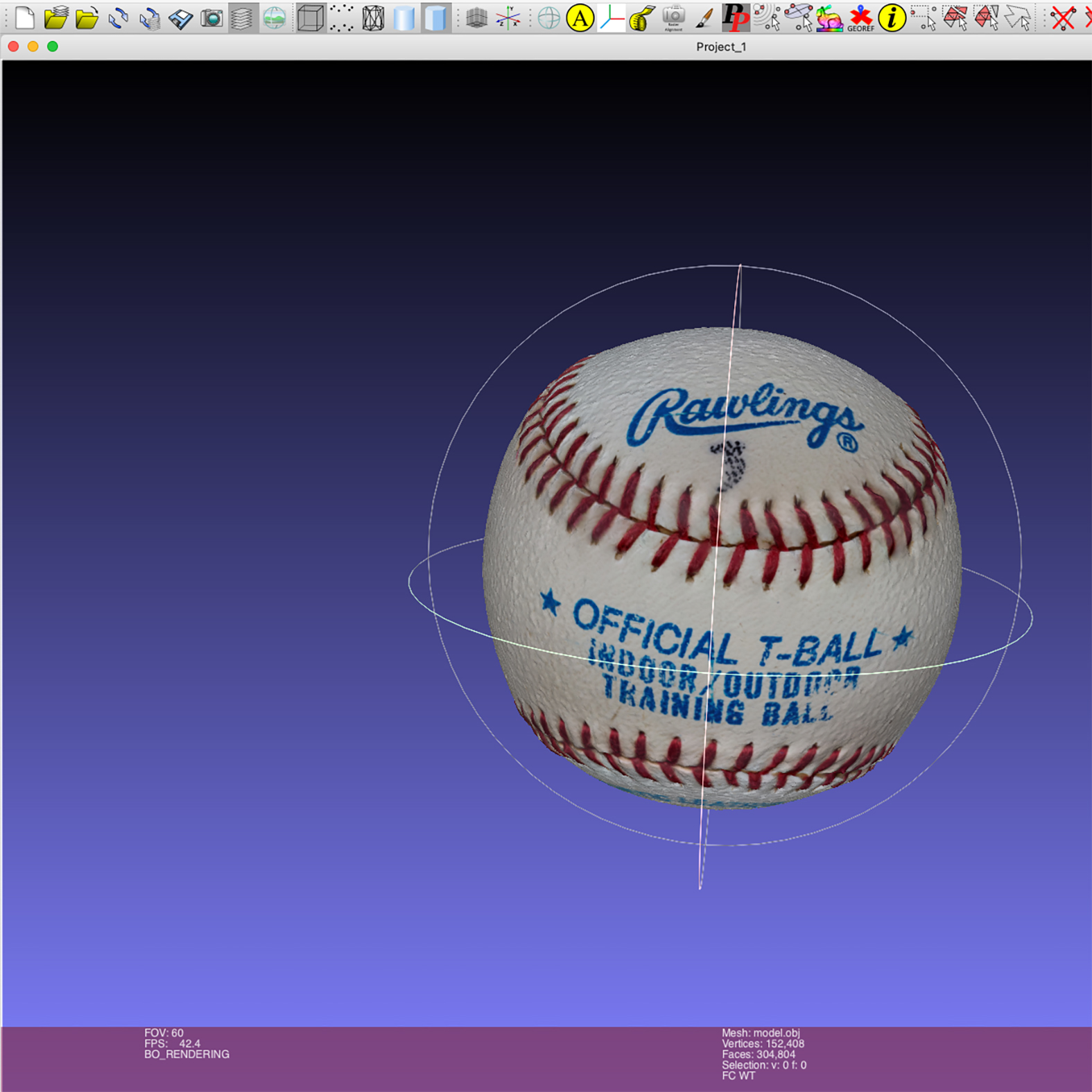This screenshot has height=1092, width=1092.
Task: Select the Z-painting brush tool
Action: tap(705, 18)
